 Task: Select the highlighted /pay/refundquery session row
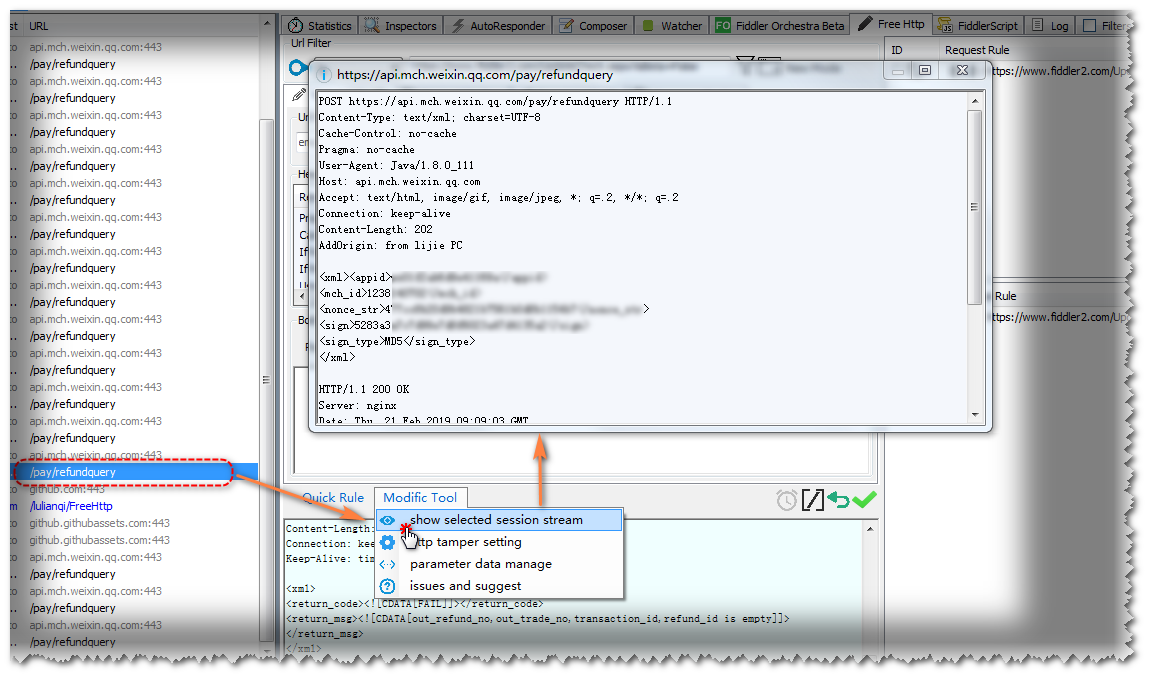tap(134, 472)
